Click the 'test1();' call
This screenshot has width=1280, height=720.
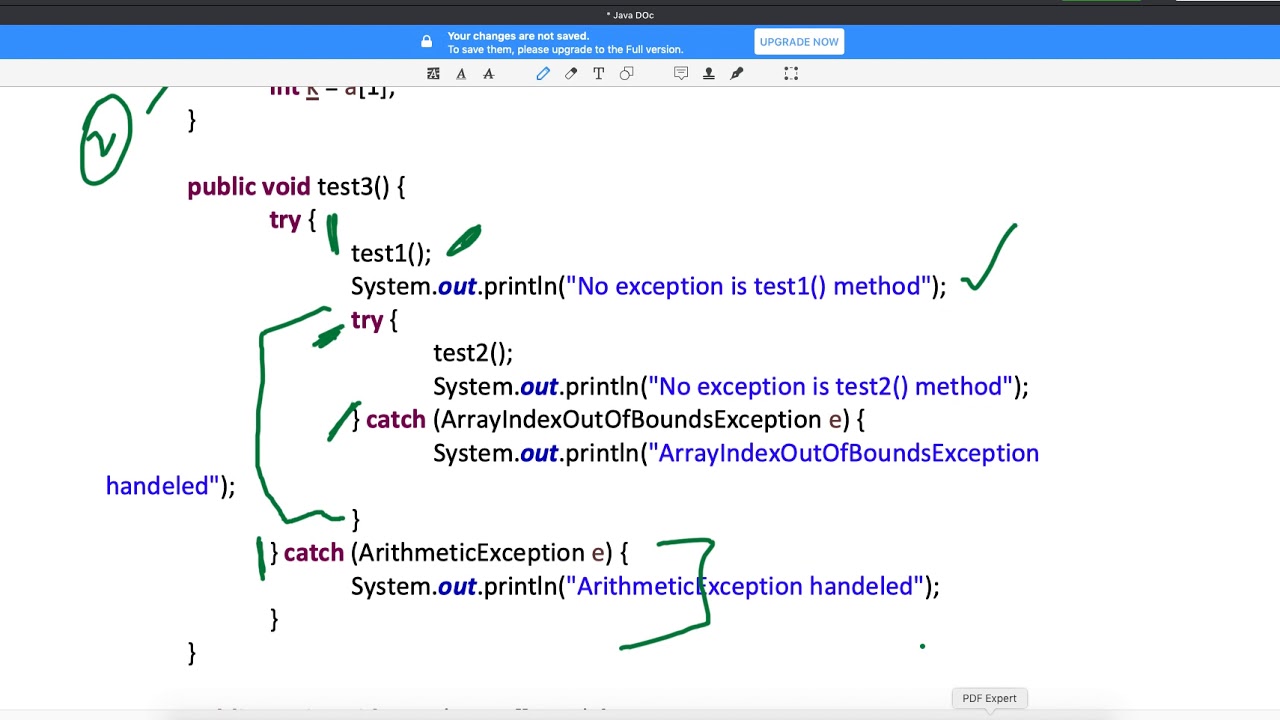391,253
